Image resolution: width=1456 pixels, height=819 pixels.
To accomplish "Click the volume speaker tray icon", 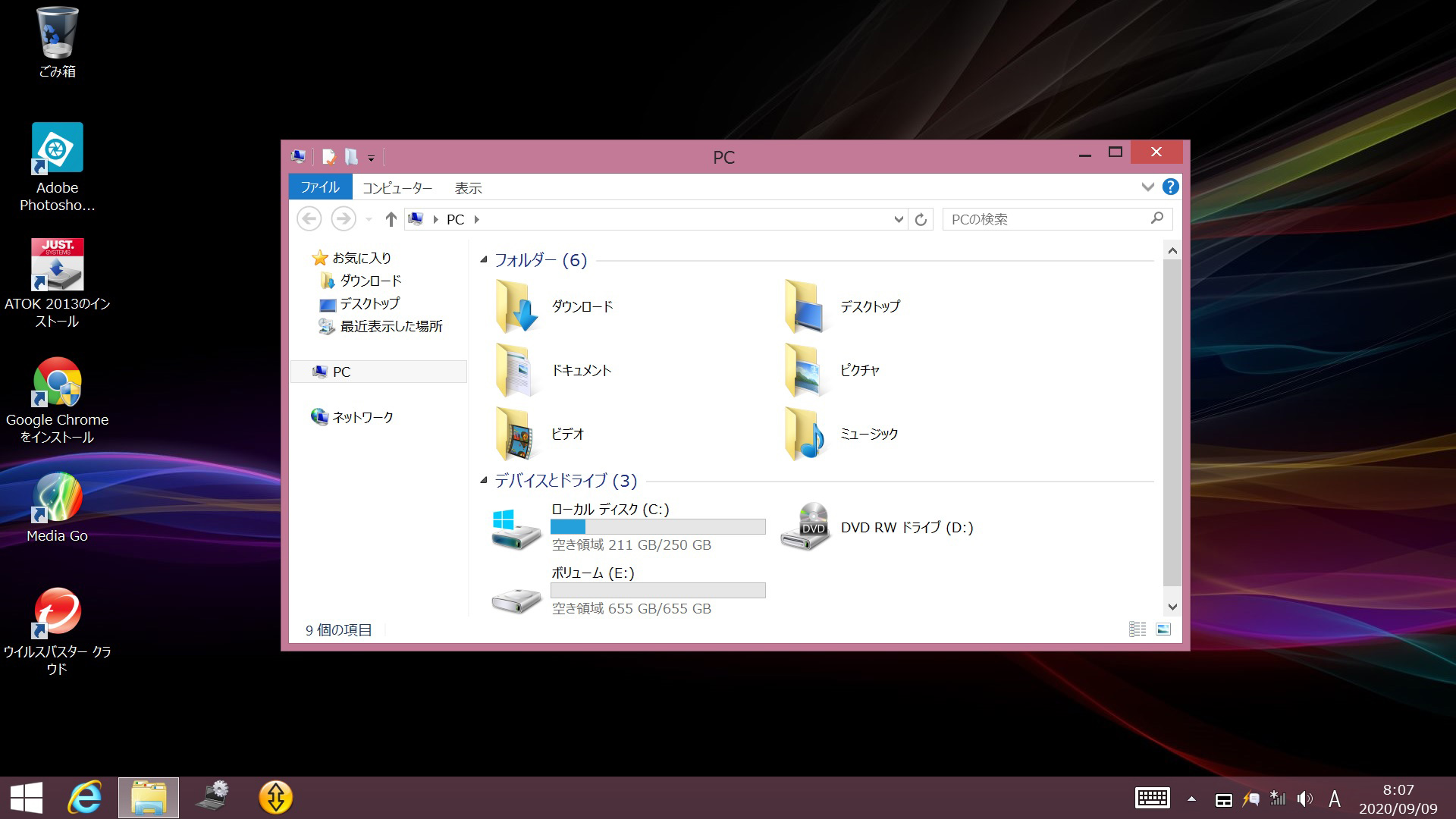I will click(x=1305, y=799).
